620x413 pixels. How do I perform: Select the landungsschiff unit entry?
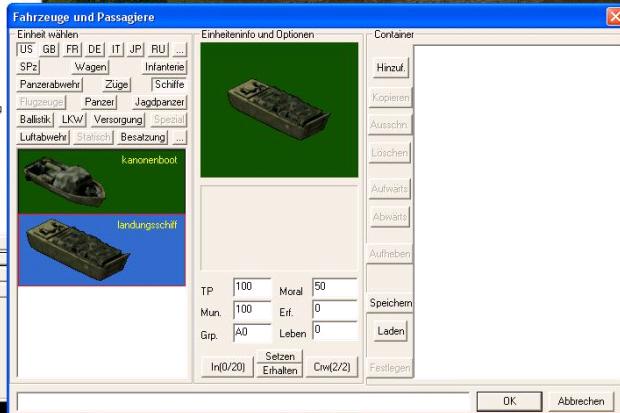click(x=102, y=250)
